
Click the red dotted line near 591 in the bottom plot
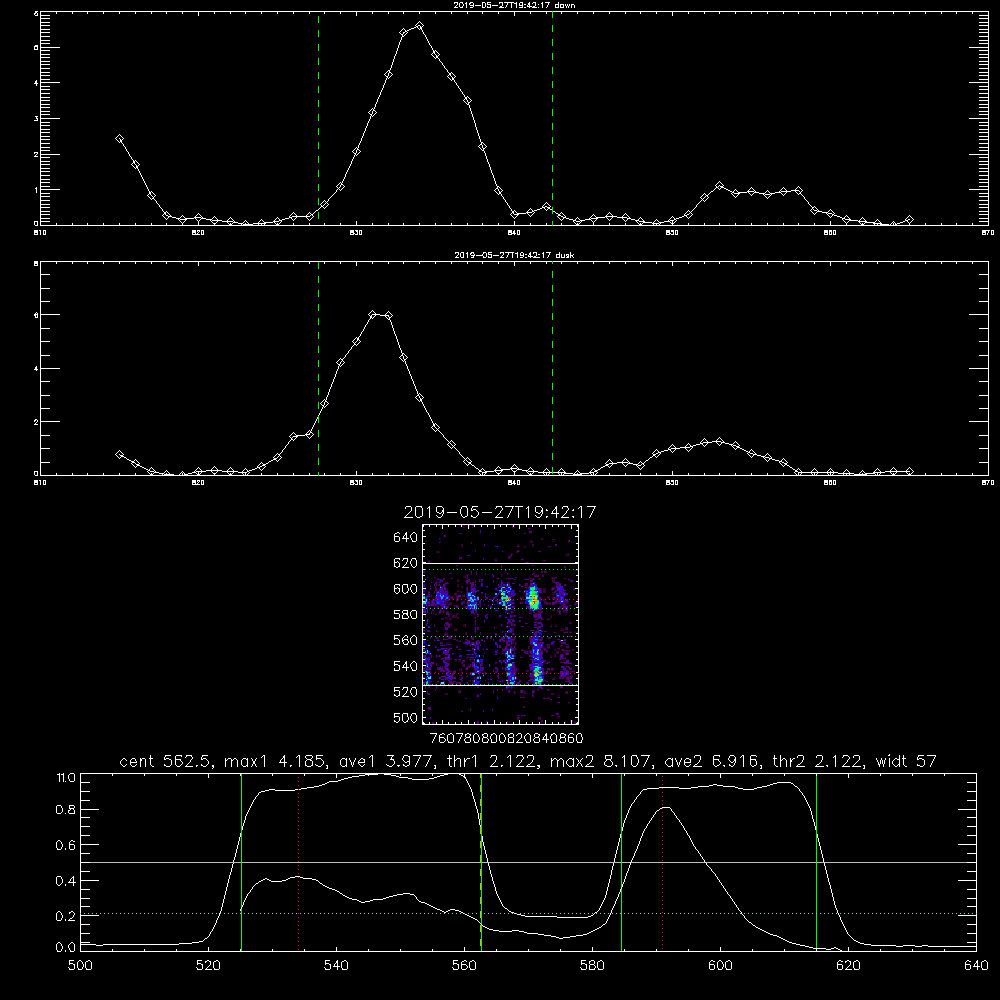point(663,861)
